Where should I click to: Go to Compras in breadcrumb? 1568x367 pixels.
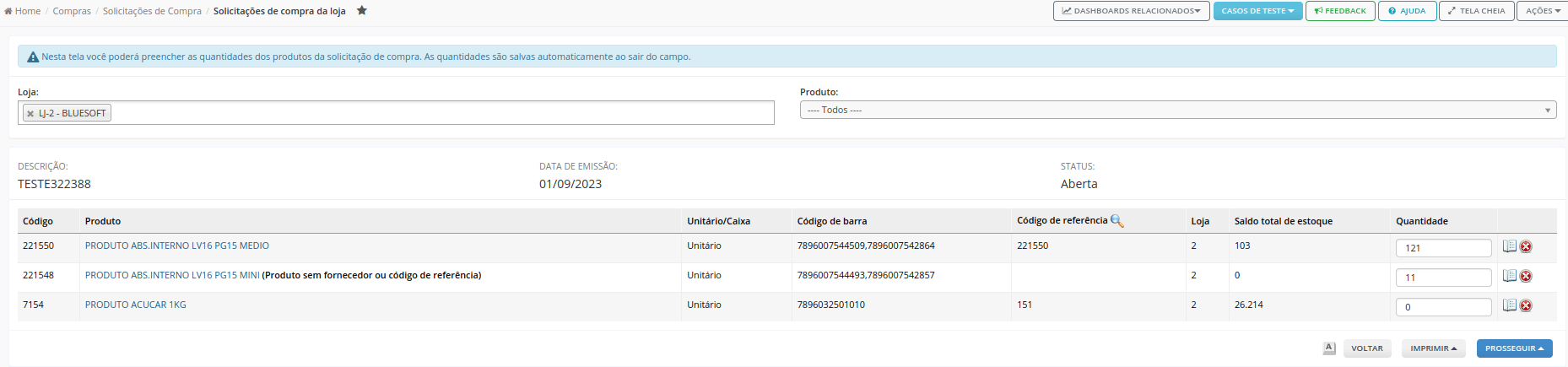(x=72, y=11)
